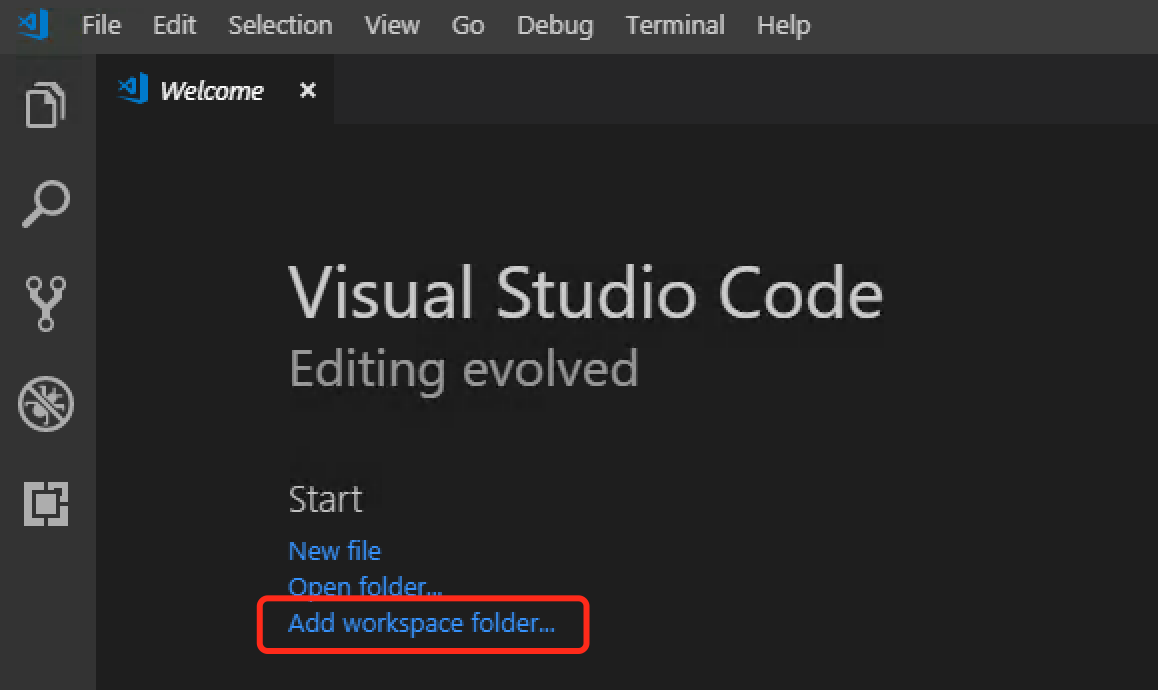Screen dimensions: 1158x690
Task: Open the Selection menu
Action: [x=280, y=25]
